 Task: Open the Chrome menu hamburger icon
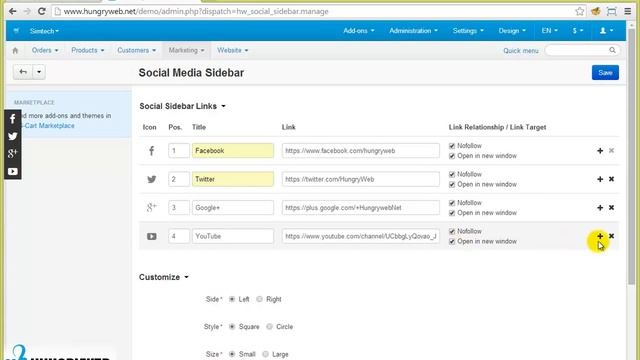(x=628, y=11)
